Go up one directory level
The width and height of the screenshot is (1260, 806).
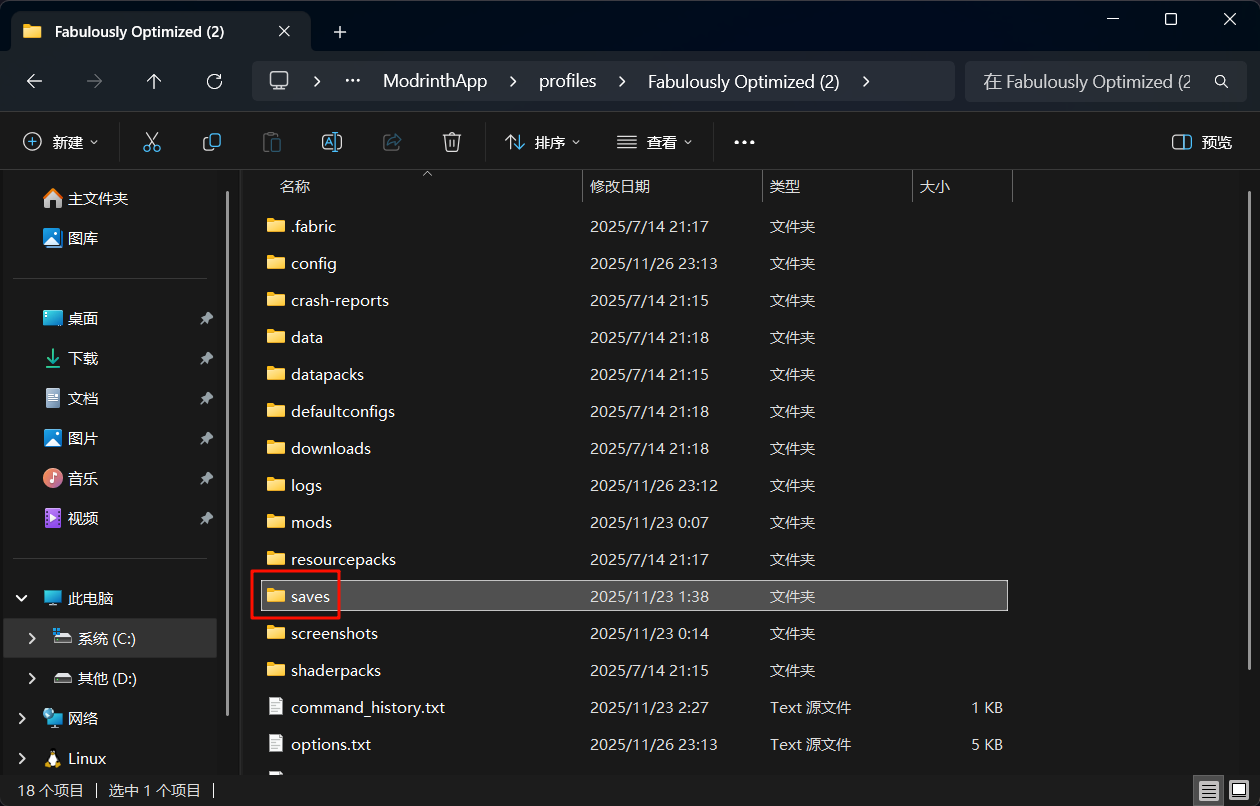[154, 82]
